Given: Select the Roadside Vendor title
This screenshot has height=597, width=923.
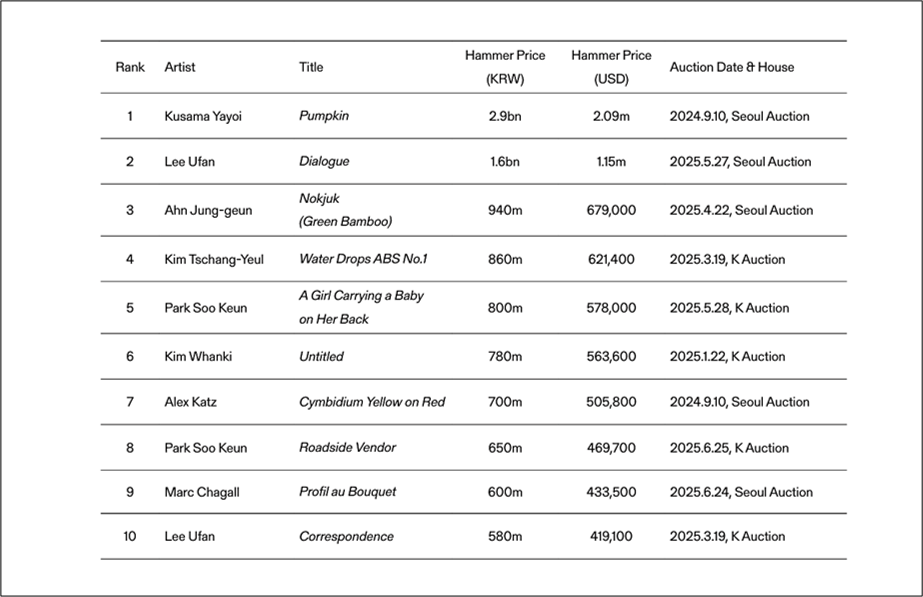Looking at the screenshot, I should point(347,448).
